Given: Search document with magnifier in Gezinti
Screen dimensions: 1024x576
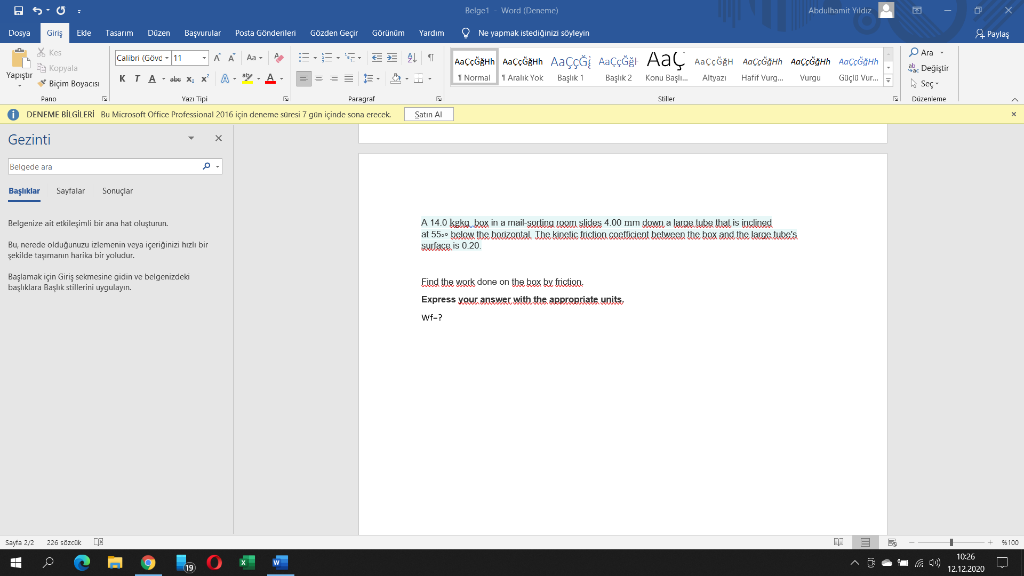Looking at the screenshot, I should 206,167.
